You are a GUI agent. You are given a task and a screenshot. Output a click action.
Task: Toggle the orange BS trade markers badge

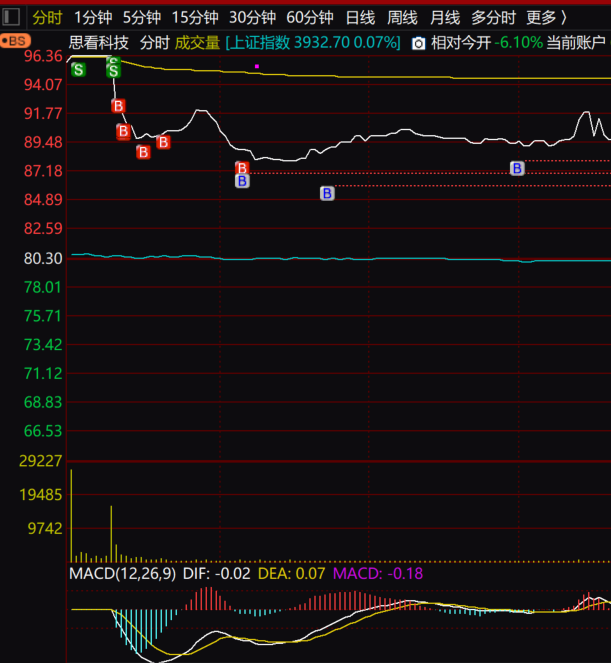point(16,41)
